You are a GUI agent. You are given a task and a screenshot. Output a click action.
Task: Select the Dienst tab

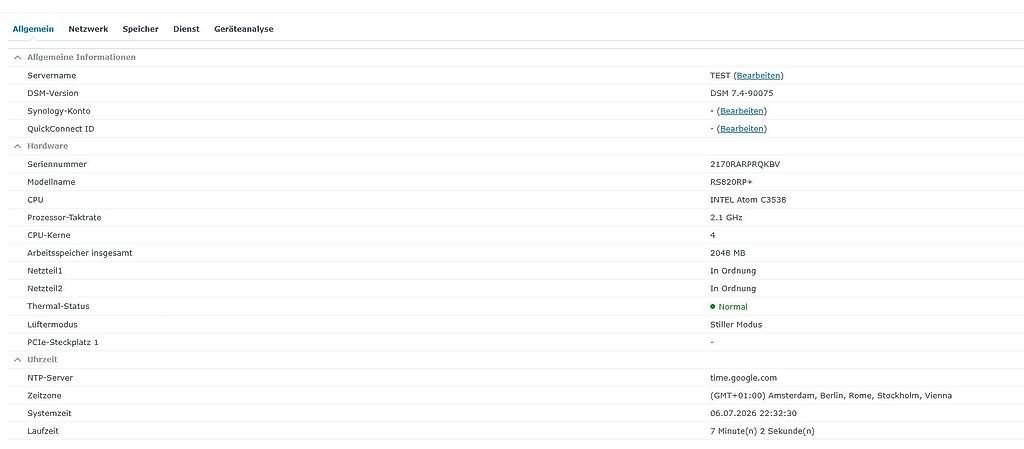click(186, 29)
